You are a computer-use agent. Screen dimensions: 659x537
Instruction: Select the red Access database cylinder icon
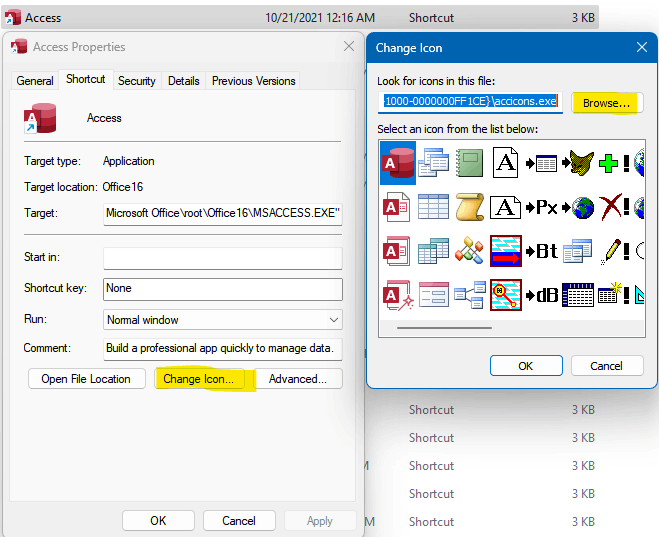(x=398, y=163)
